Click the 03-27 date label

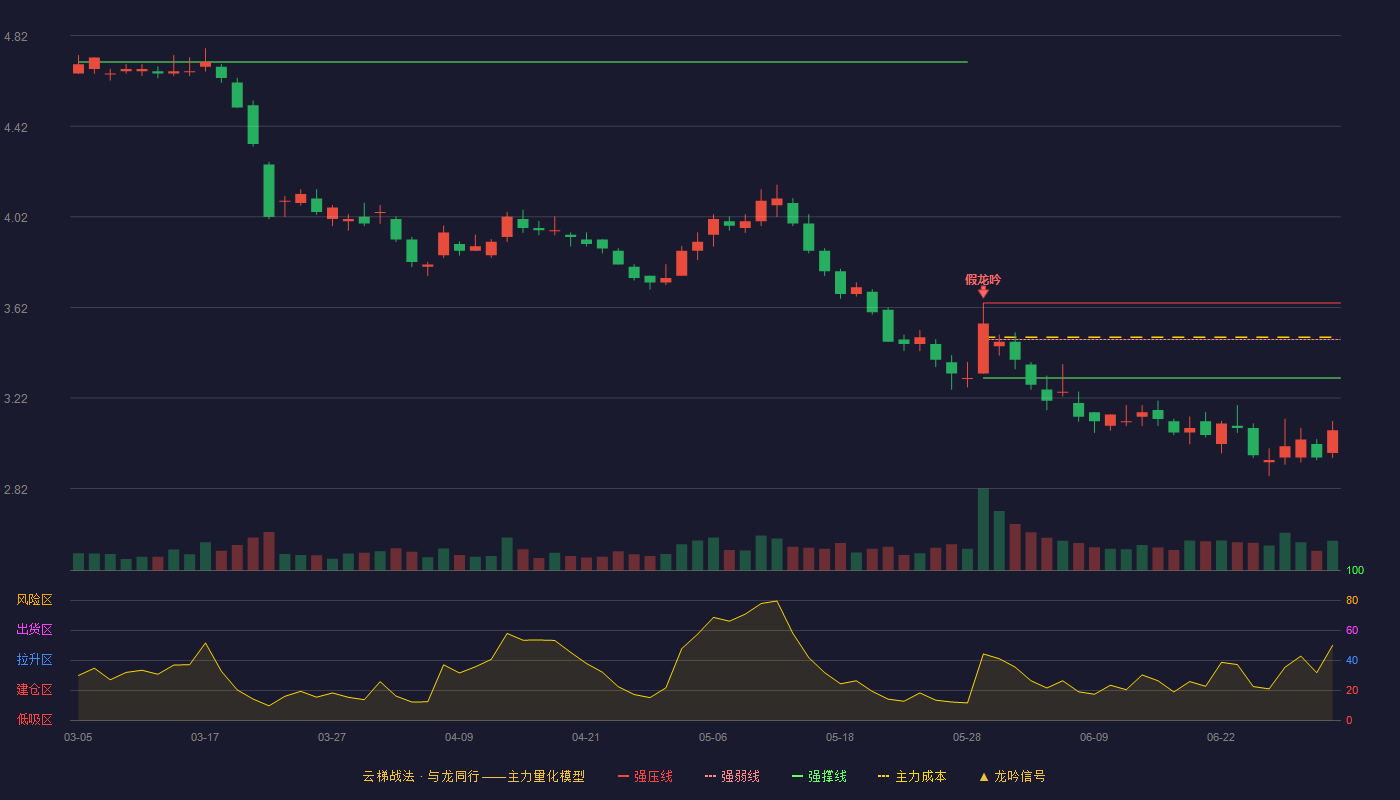332,737
